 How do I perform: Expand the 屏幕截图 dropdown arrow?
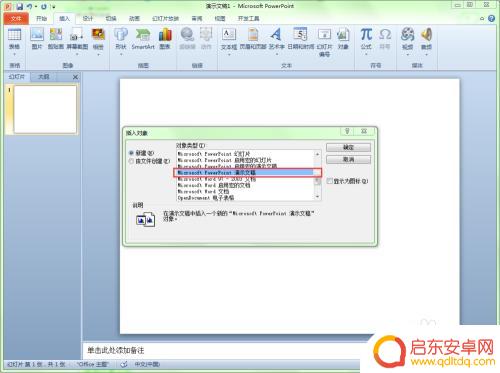pyautogui.click(x=77, y=54)
